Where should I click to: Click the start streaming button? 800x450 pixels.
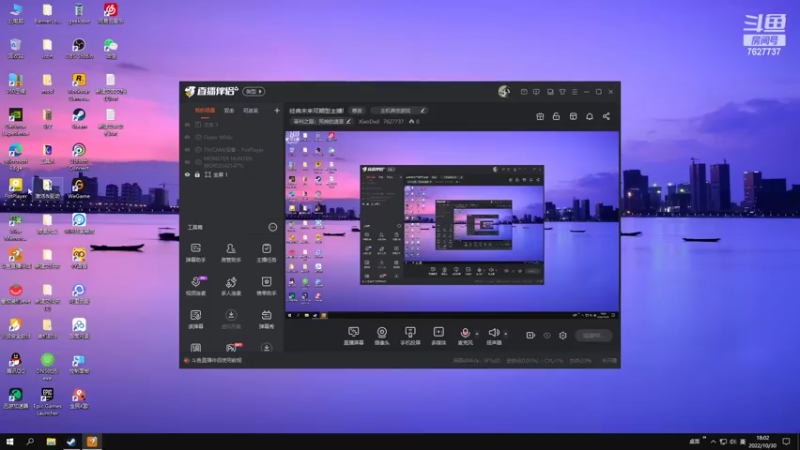pyautogui.click(x=593, y=335)
